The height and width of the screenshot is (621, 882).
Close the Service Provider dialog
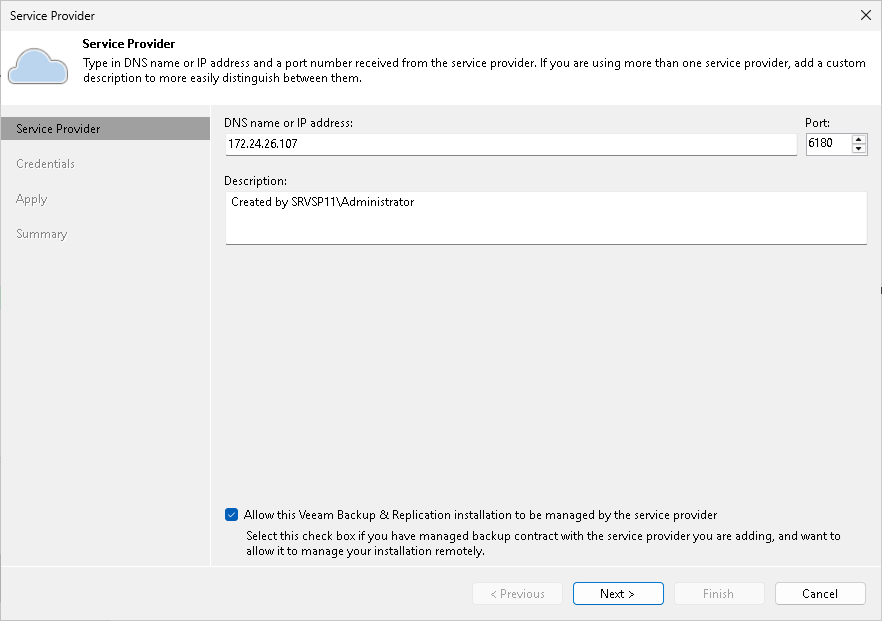(x=866, y=15)
